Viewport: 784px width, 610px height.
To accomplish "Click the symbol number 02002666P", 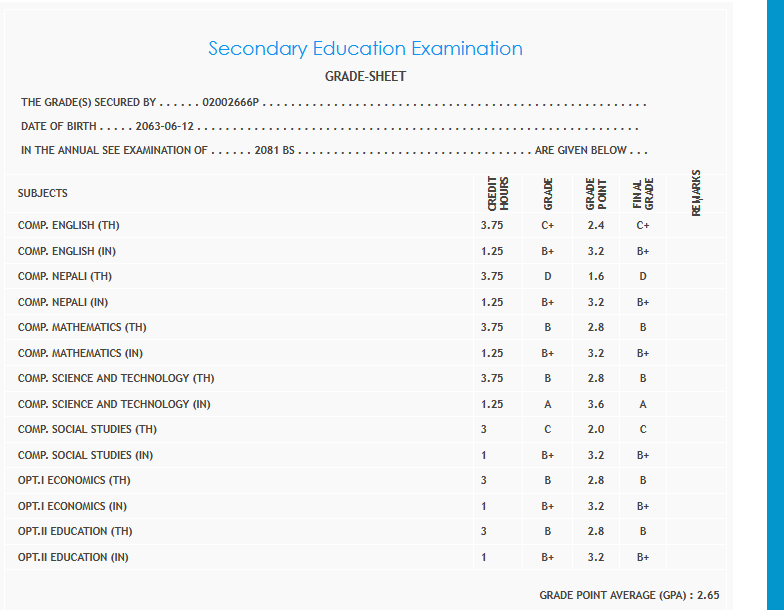I will 231,102.
